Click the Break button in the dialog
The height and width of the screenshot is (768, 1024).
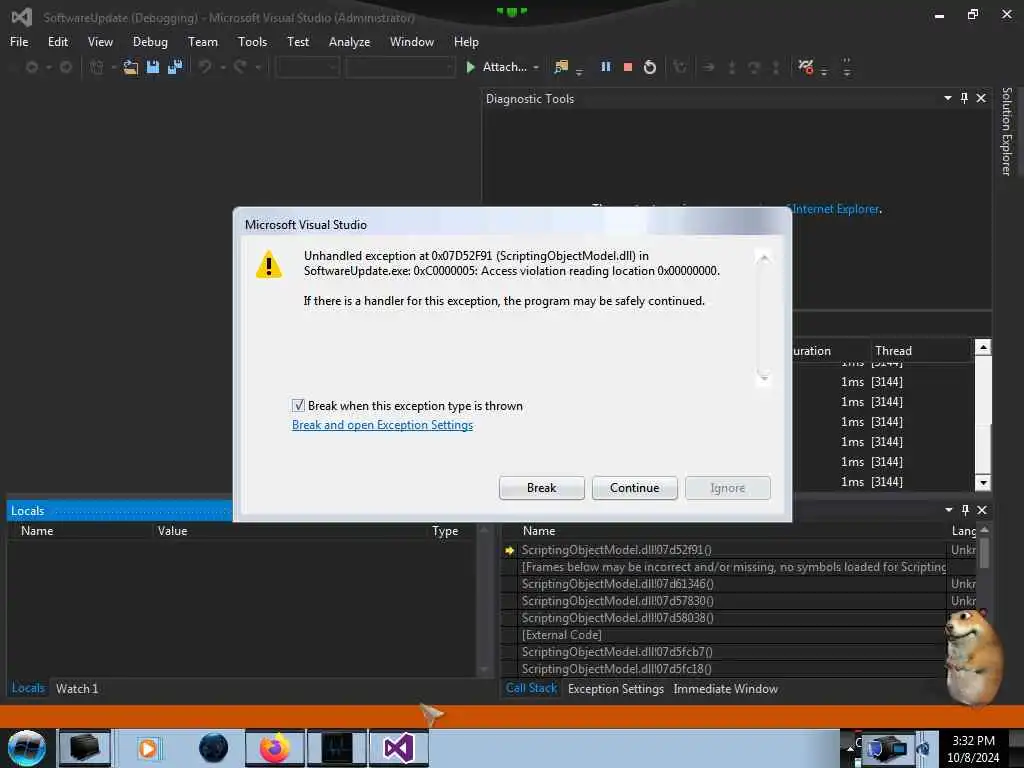click(541, 488)
